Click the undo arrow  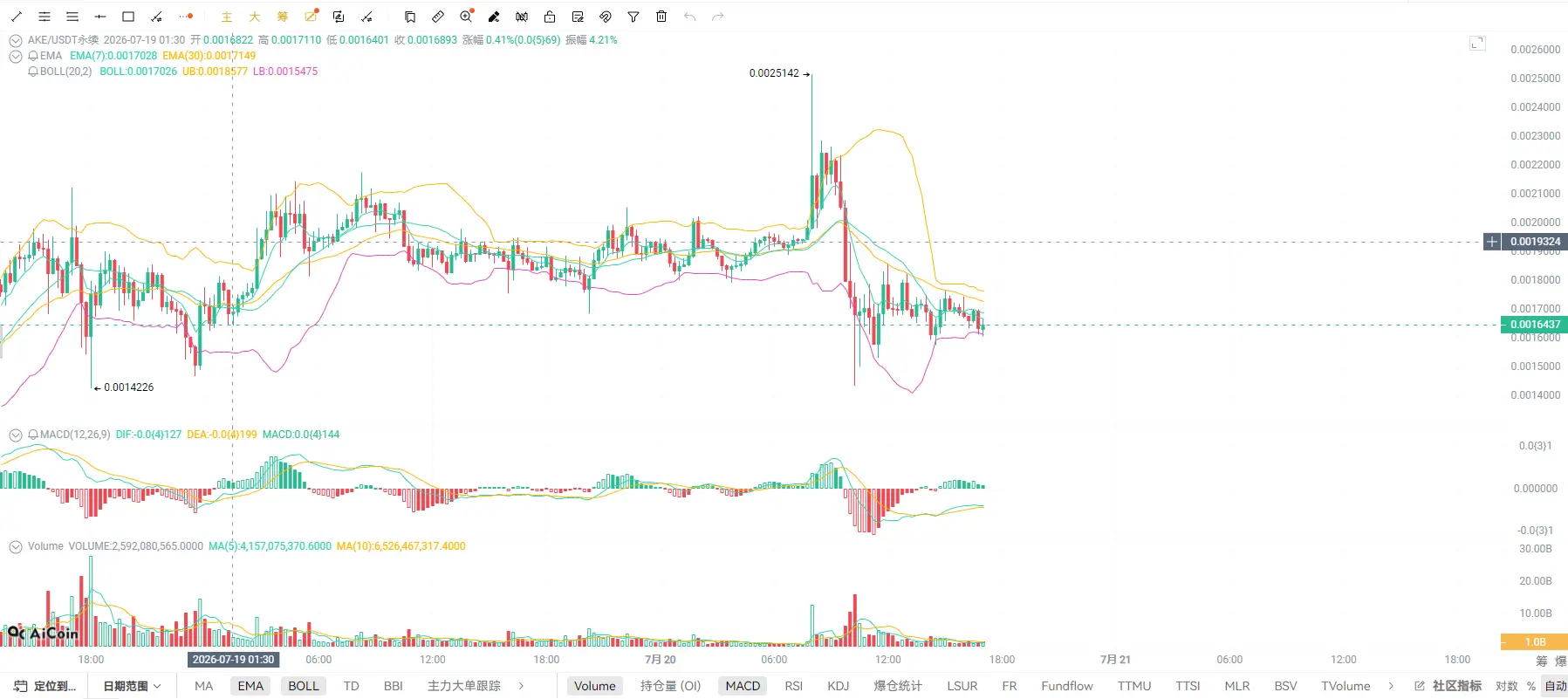pyautogui.click(x=689, y=17)
